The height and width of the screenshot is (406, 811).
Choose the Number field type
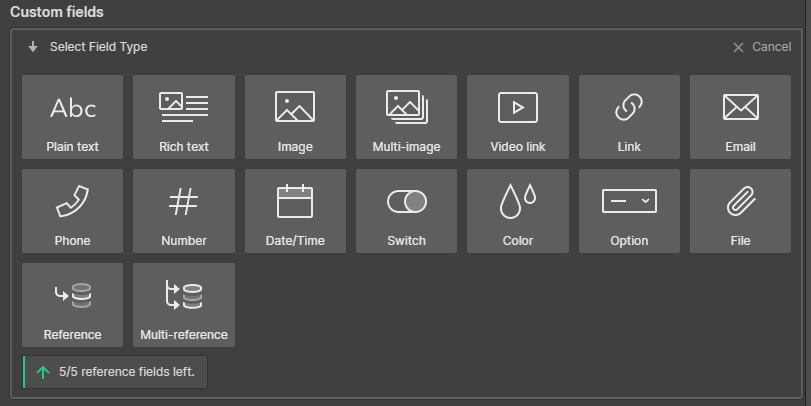pos(184,211)
